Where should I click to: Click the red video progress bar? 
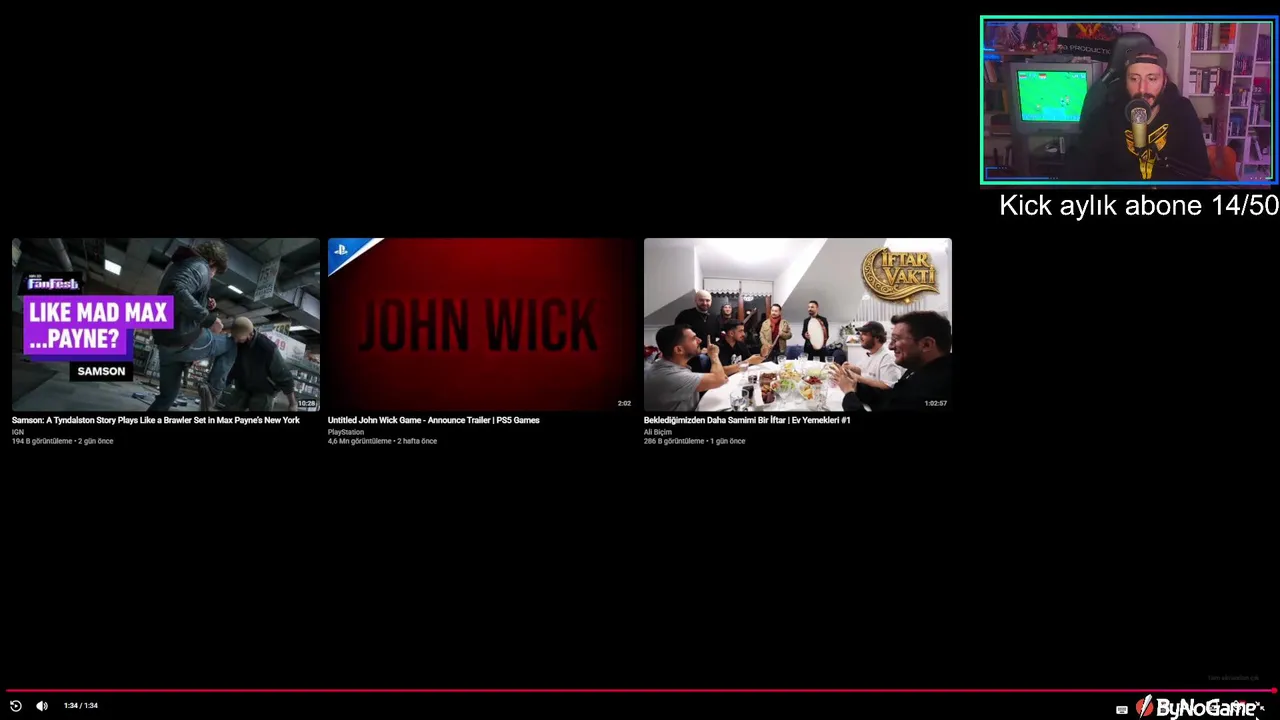click(x=640, y=690)
